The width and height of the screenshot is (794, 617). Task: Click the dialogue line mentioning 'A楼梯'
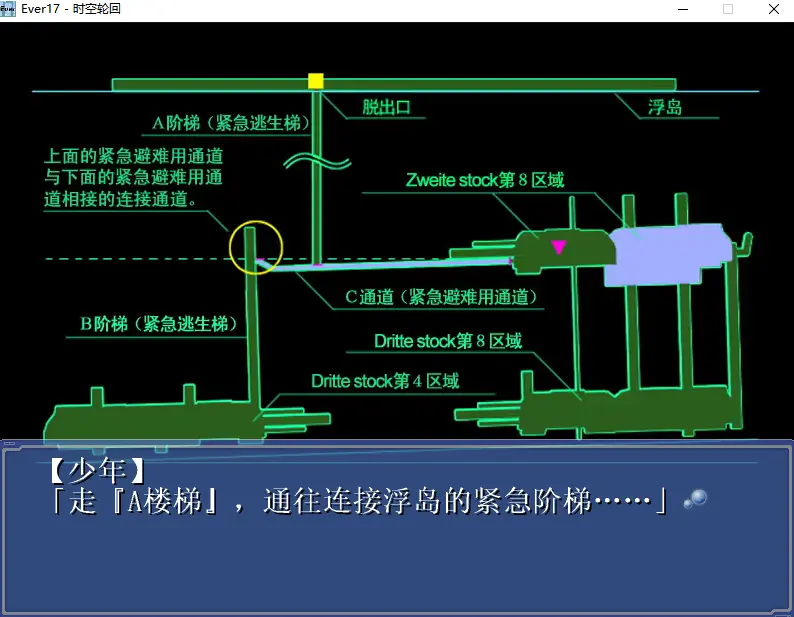tap(360, 502)
